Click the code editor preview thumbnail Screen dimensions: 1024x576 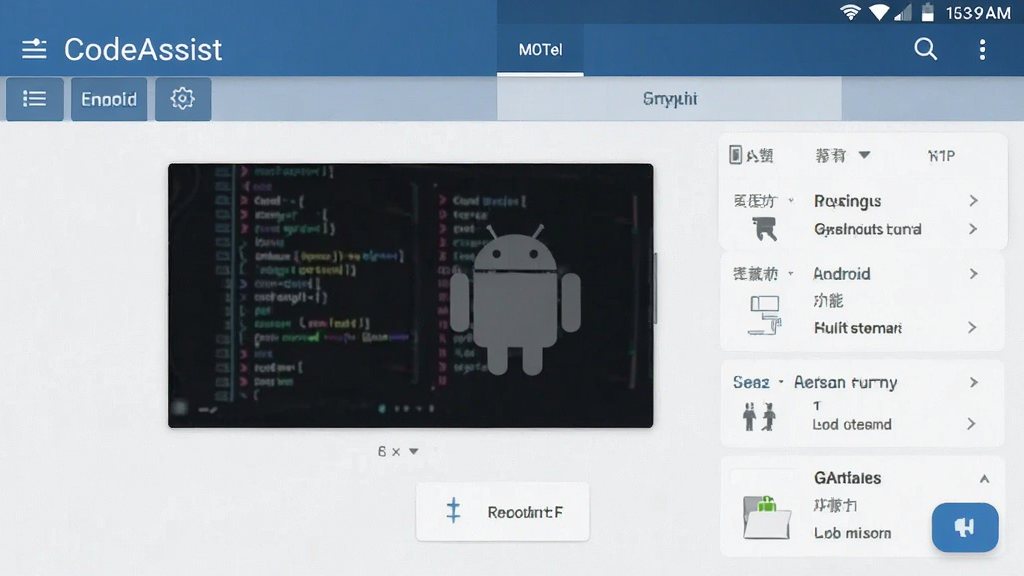[x=411, y=296]
